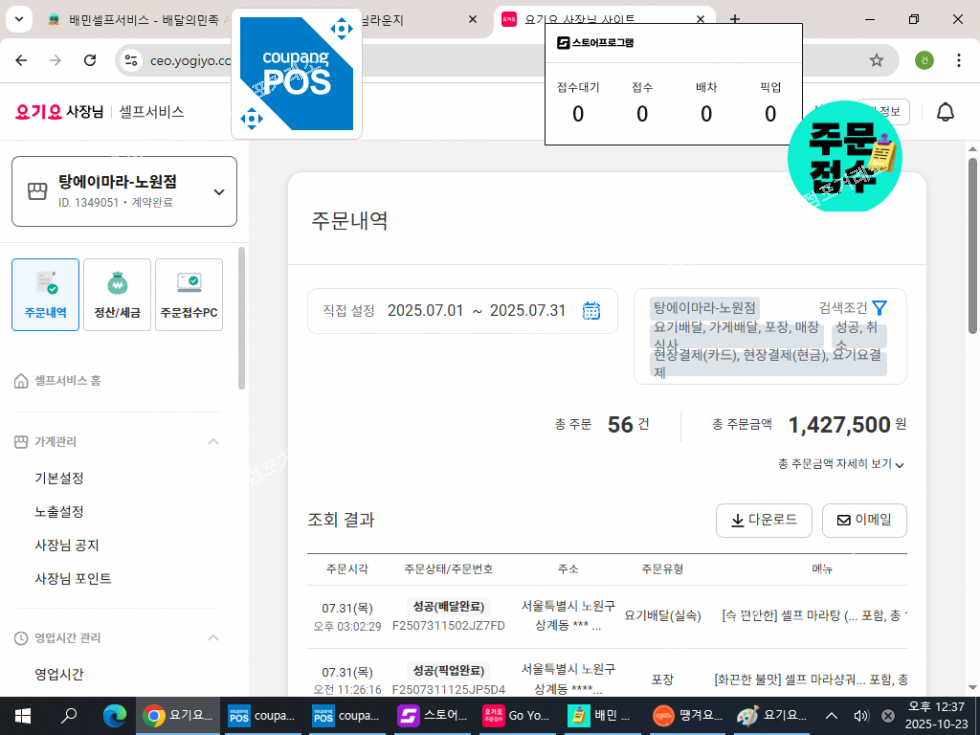Image resolution: width=980 pixels, height=735 pixels.
Task: Click the floating 주문접수 round widget
Action: pos(845,156)
